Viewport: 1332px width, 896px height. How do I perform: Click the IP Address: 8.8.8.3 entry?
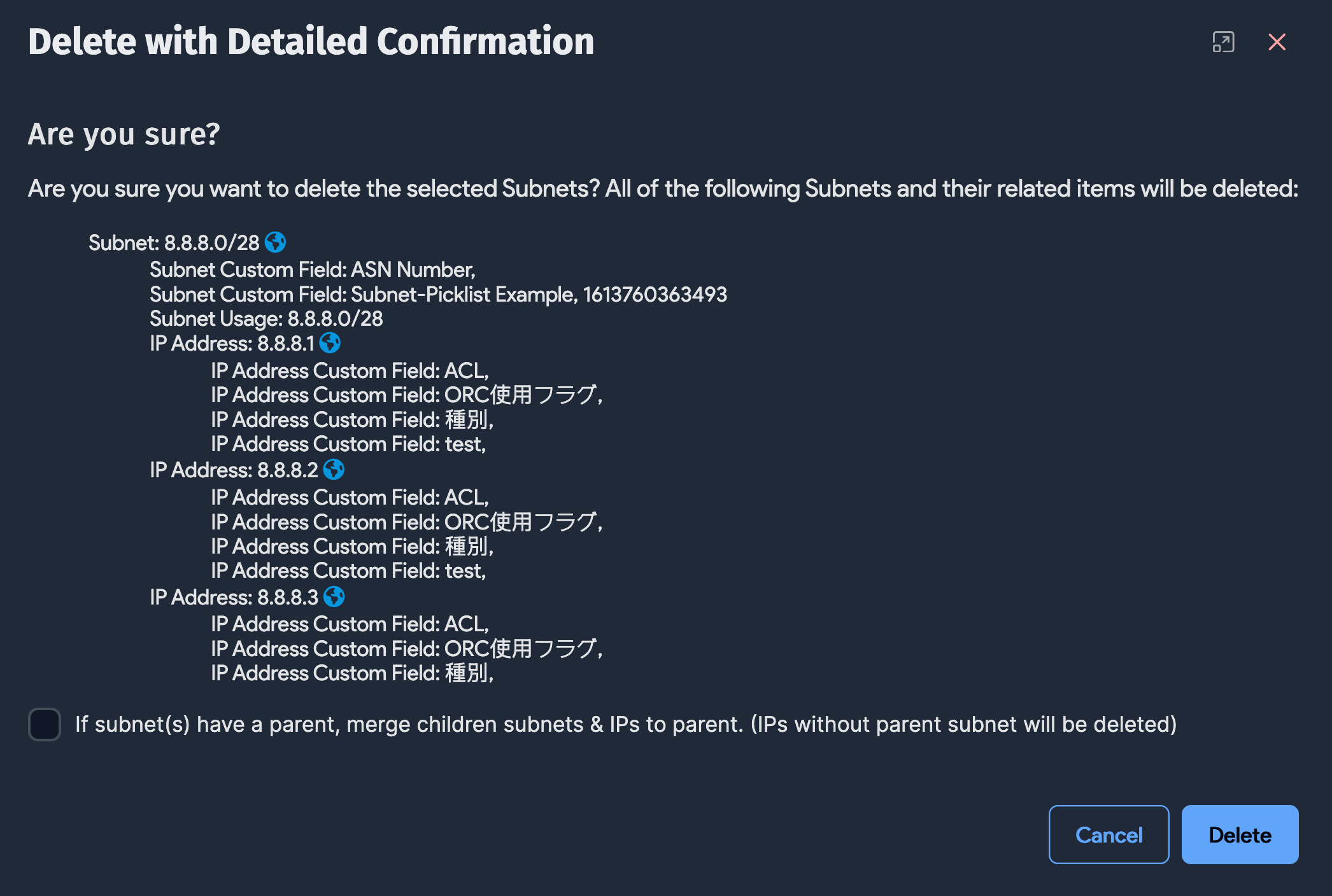(x=232, y=597)
